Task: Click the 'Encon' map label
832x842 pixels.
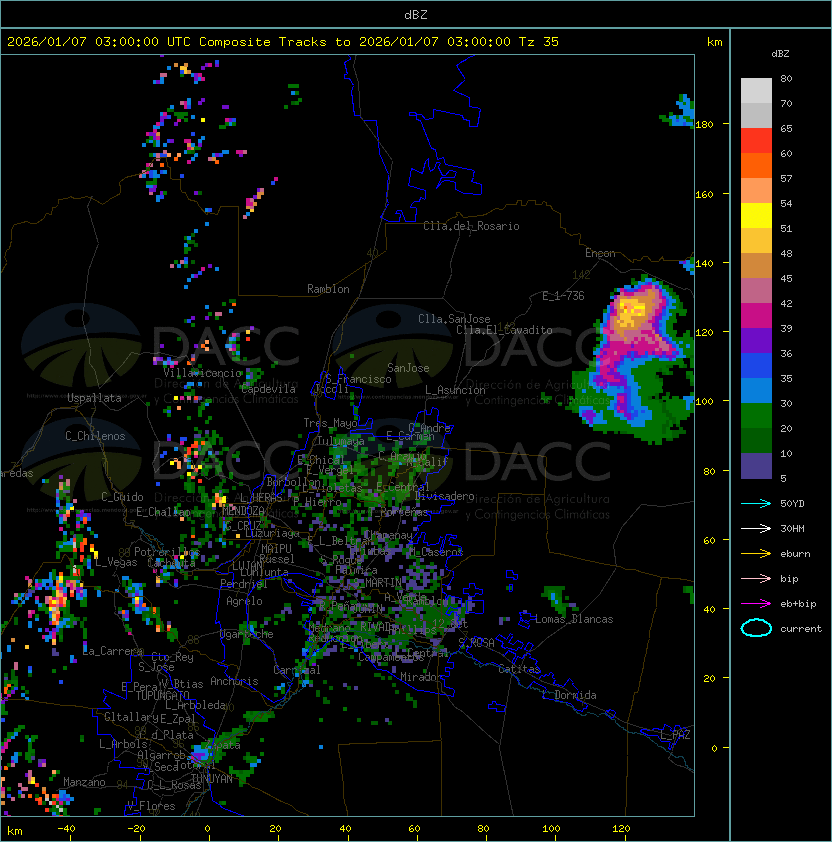Action: pyautogui.click(x=600, y=253)
